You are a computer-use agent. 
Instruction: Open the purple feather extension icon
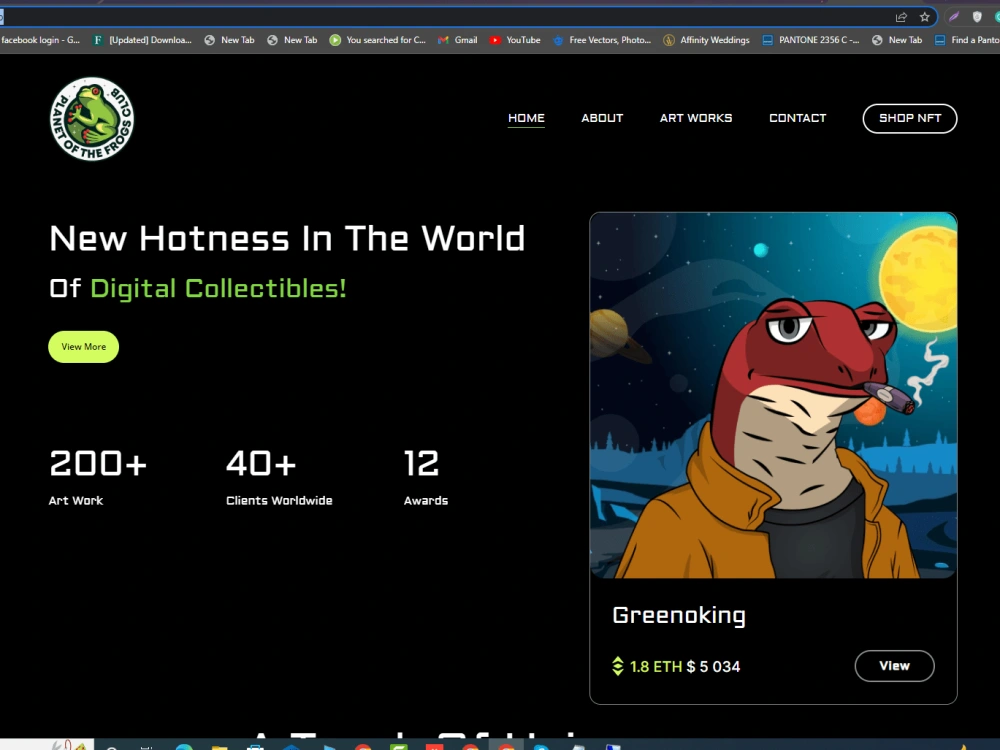pyautogui.click(x=954, y=17)
